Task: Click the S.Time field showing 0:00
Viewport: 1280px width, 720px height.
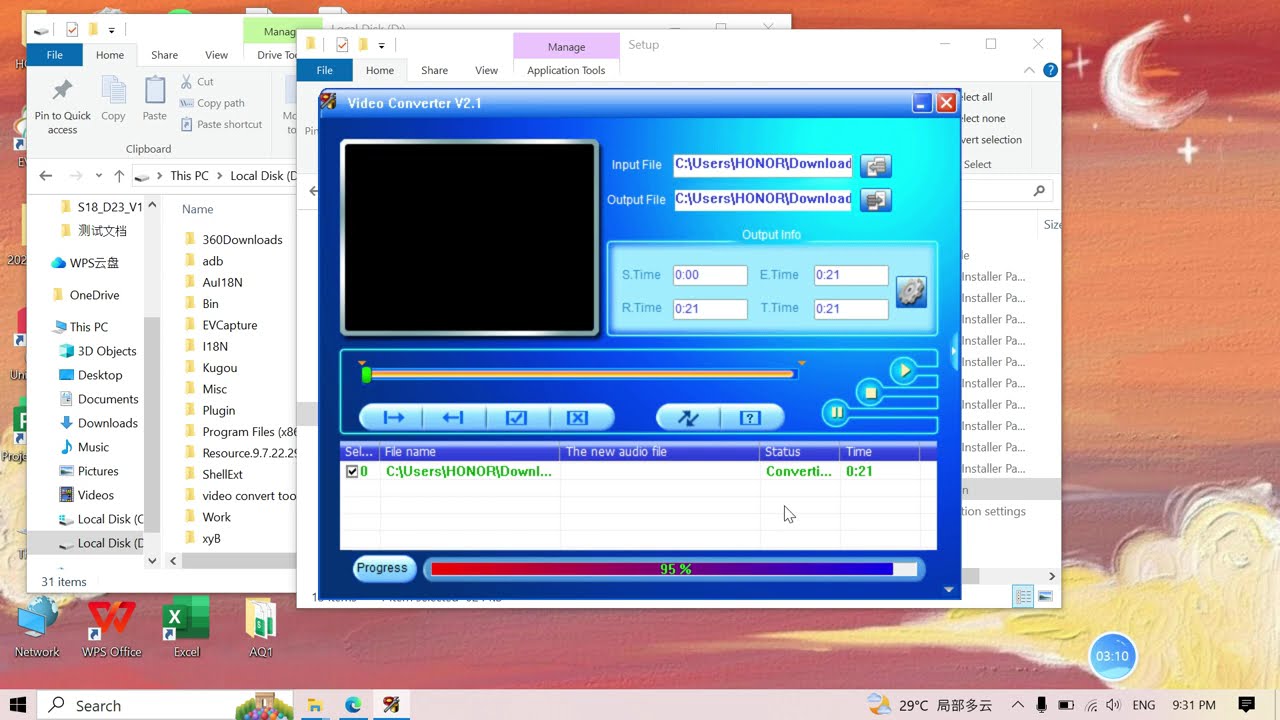Action: click(x=710, y=276)
